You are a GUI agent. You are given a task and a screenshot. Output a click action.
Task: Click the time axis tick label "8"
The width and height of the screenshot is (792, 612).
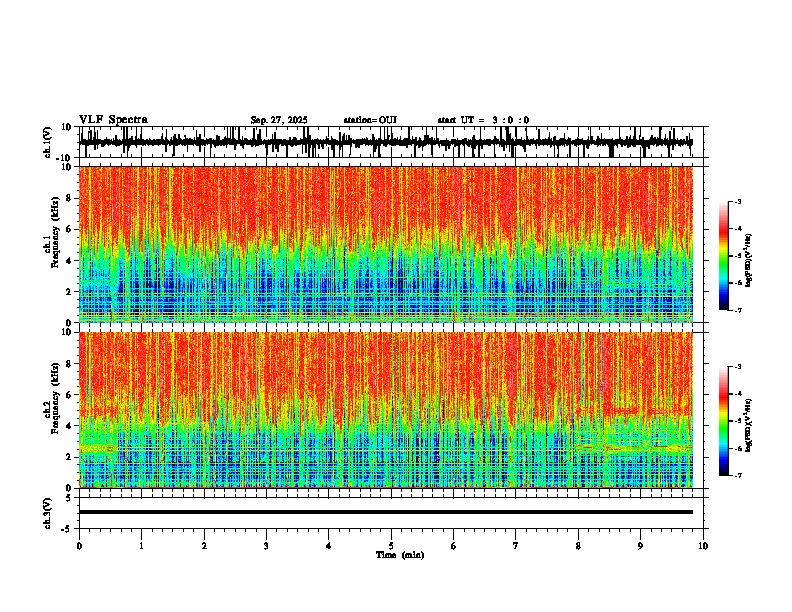tap(578, 546)
